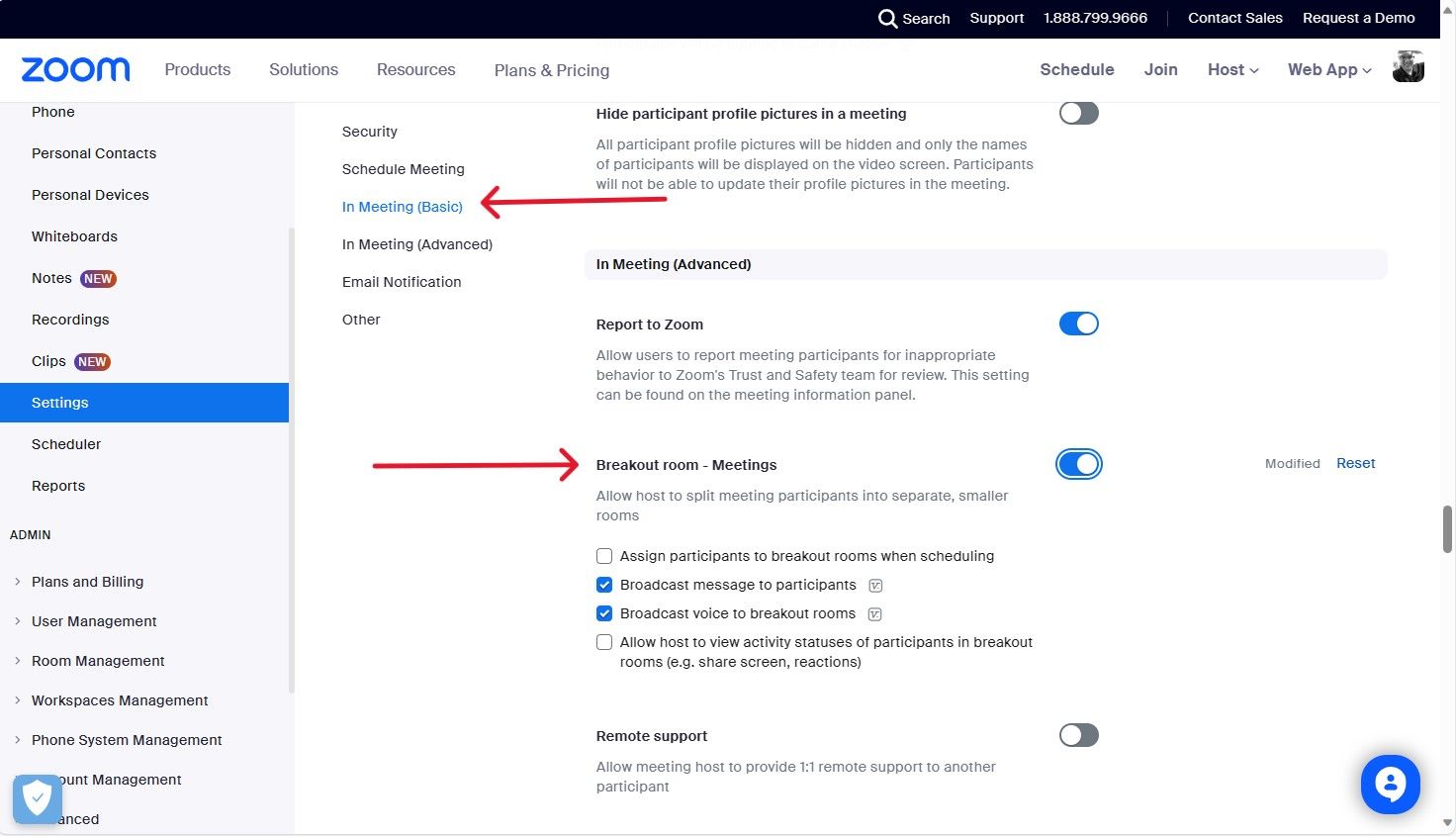
Task: Click info icon beside Broadcast message option
Action: [x=875, y=586]
